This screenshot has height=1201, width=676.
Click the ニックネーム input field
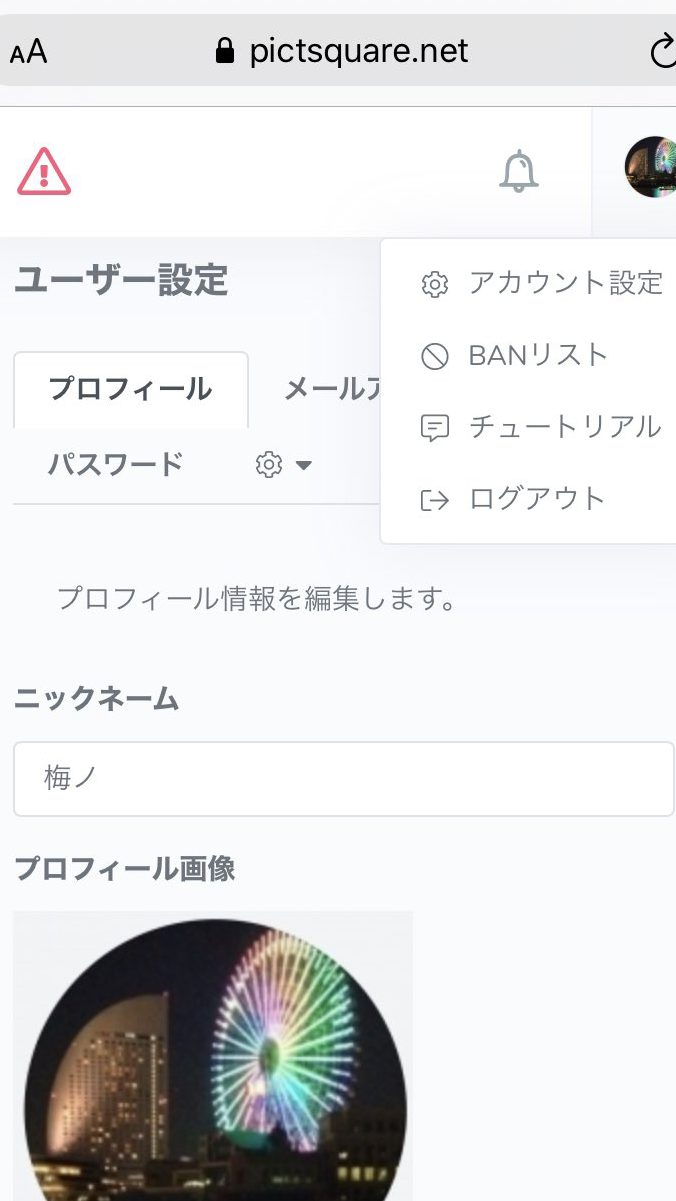(x=343, y=778)
